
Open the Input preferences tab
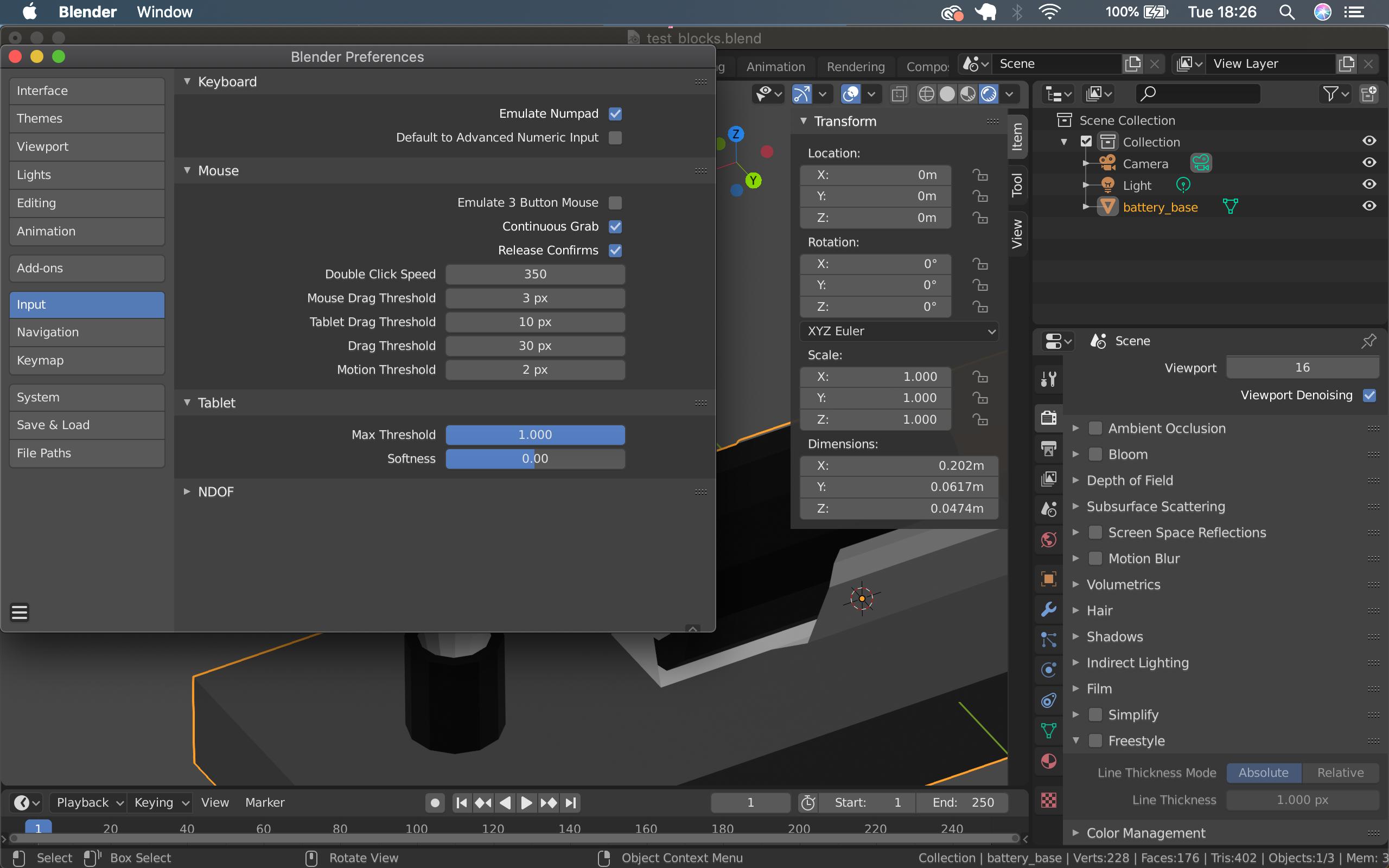pyautogui.click(x=86, y=304)
